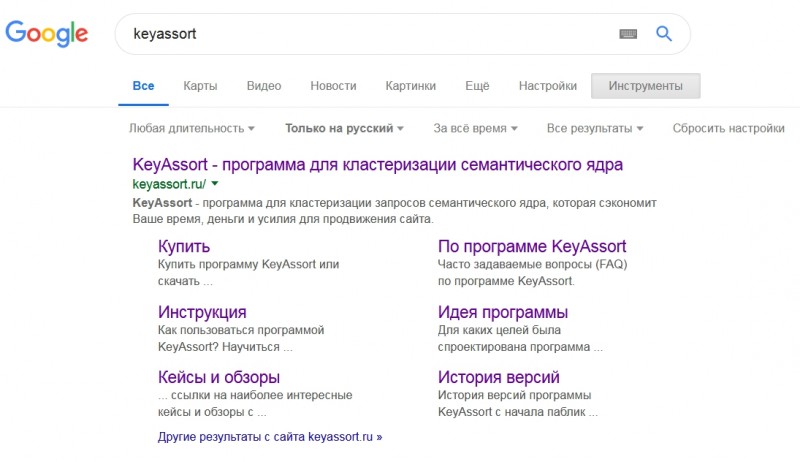The width and height of the screenshot is (800, 462).
Task: Click in the search input field
Action: point(360,34)
